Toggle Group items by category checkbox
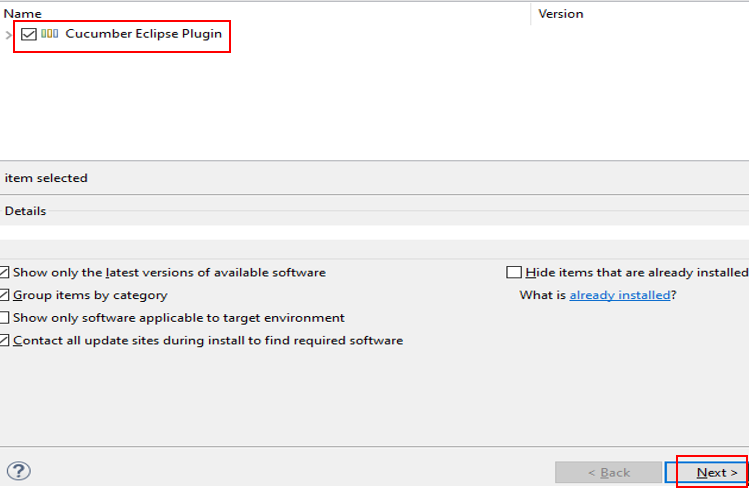Screen dimensions: 751x491 (x=4, y=295)
